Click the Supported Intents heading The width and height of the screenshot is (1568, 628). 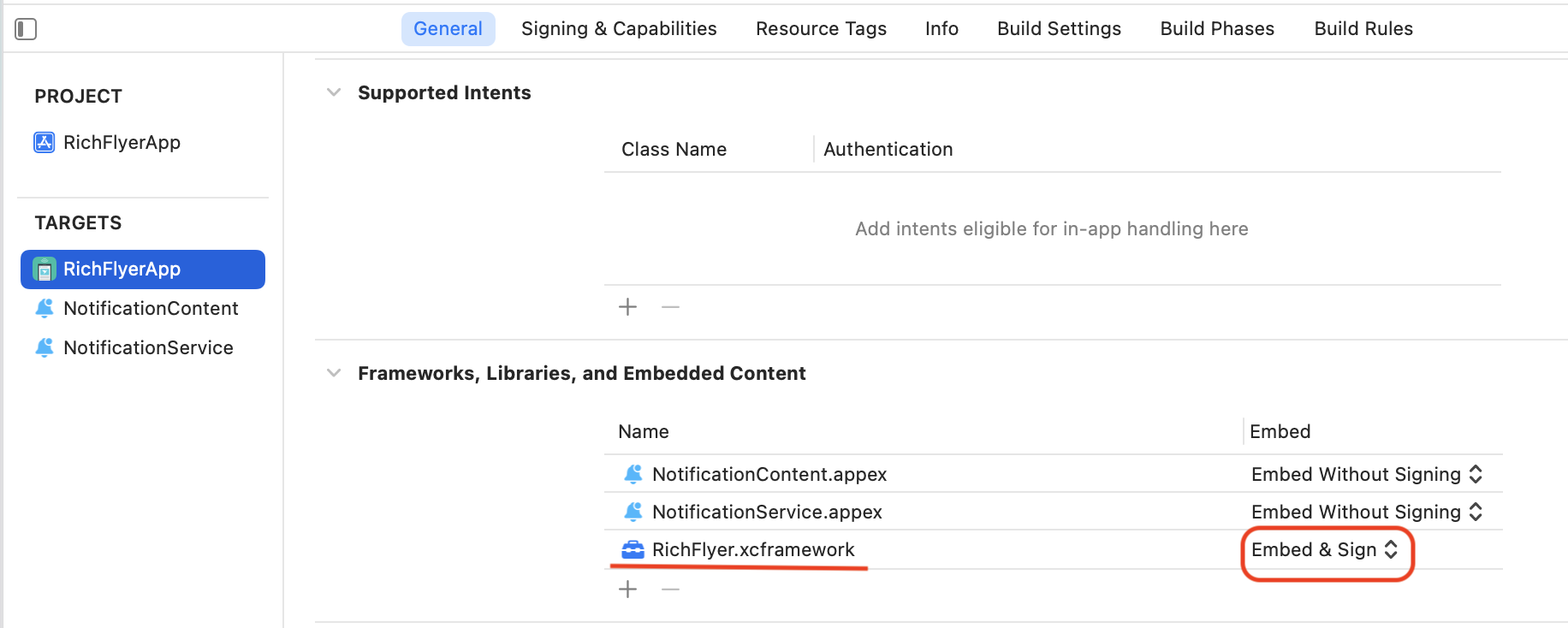coord(444,92)
